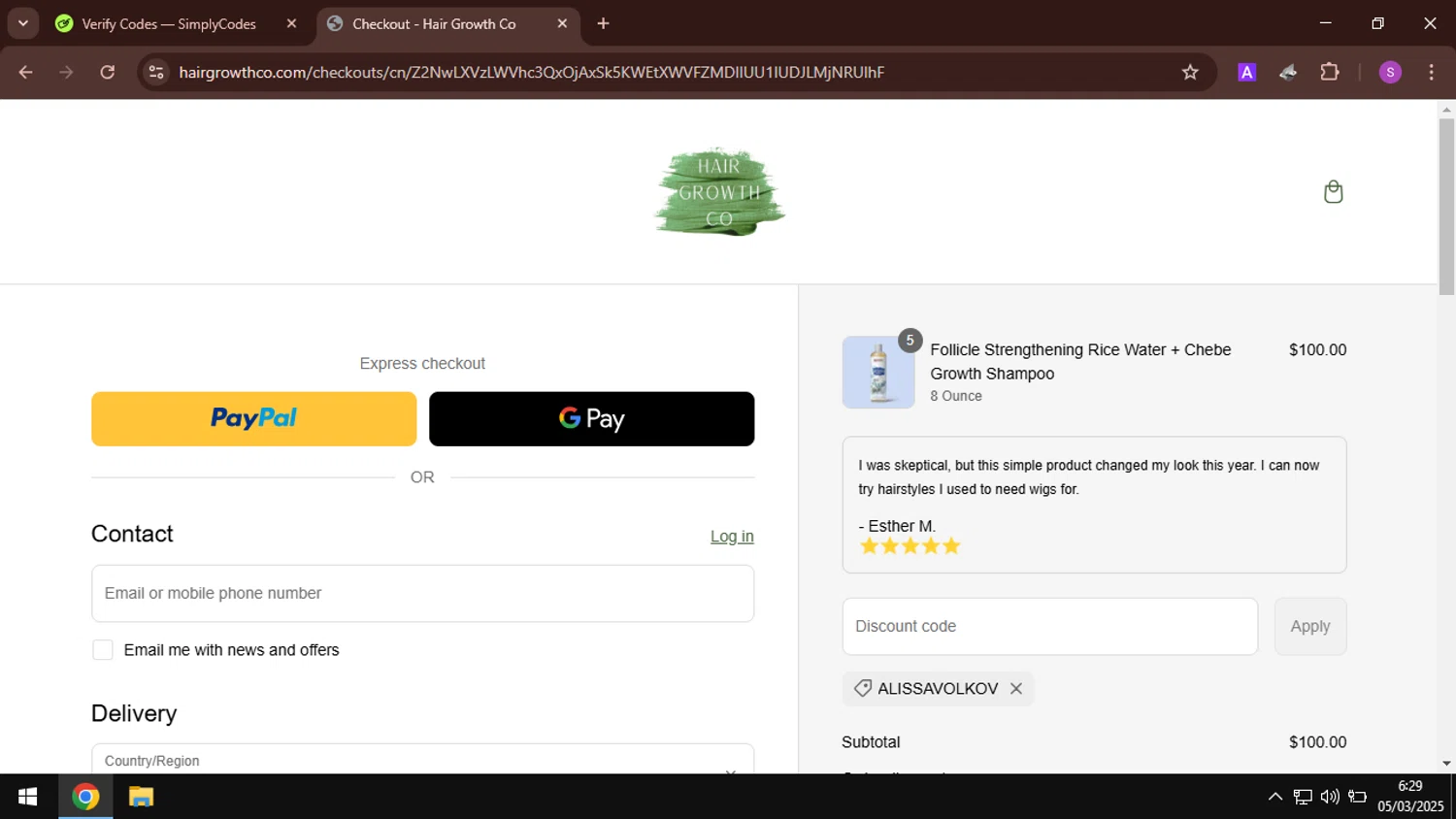Click the Delivery section heading
This screenshot has height=819, width=1456.
pos(134,713)
